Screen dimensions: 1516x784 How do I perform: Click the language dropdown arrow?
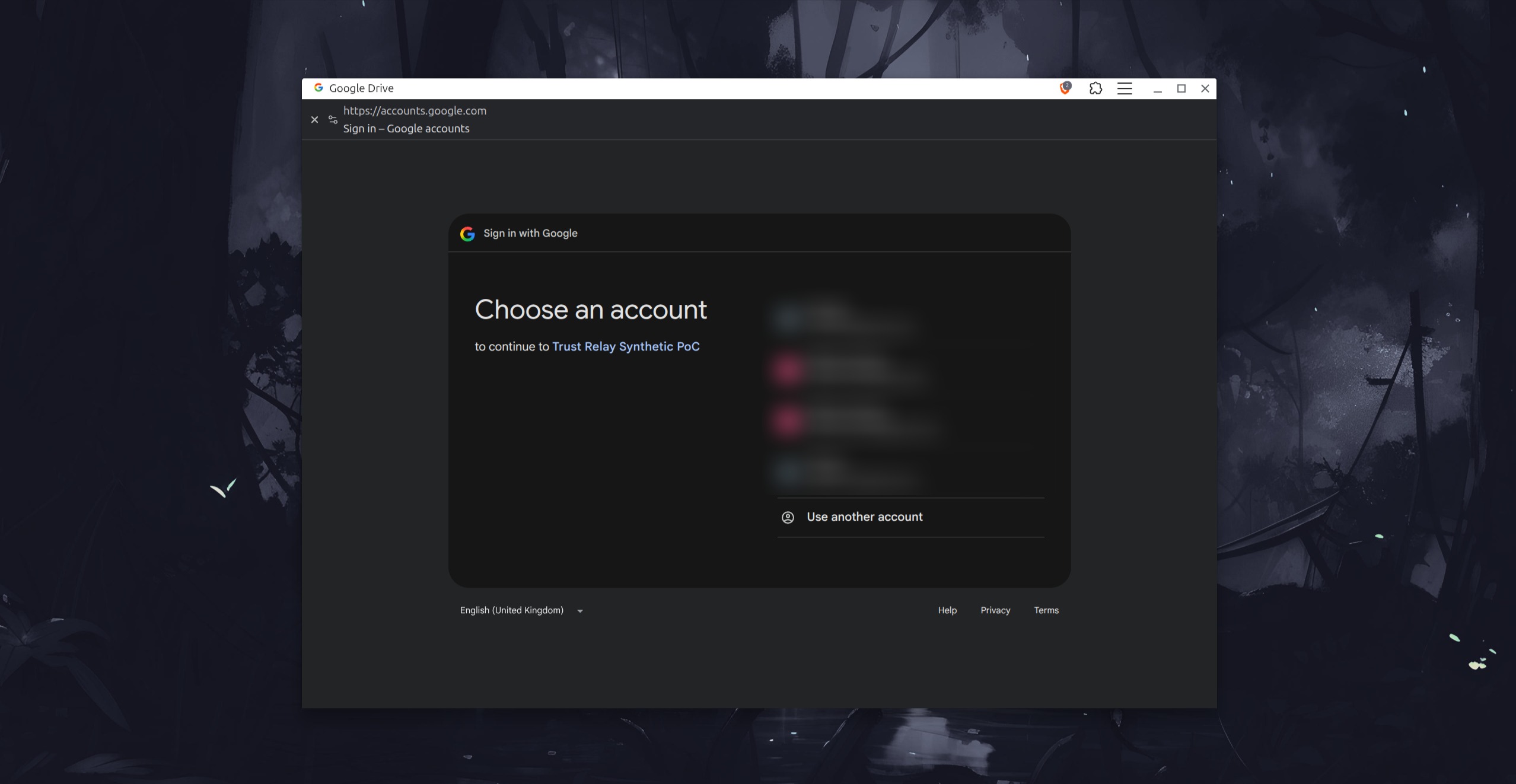pos(580,611)
